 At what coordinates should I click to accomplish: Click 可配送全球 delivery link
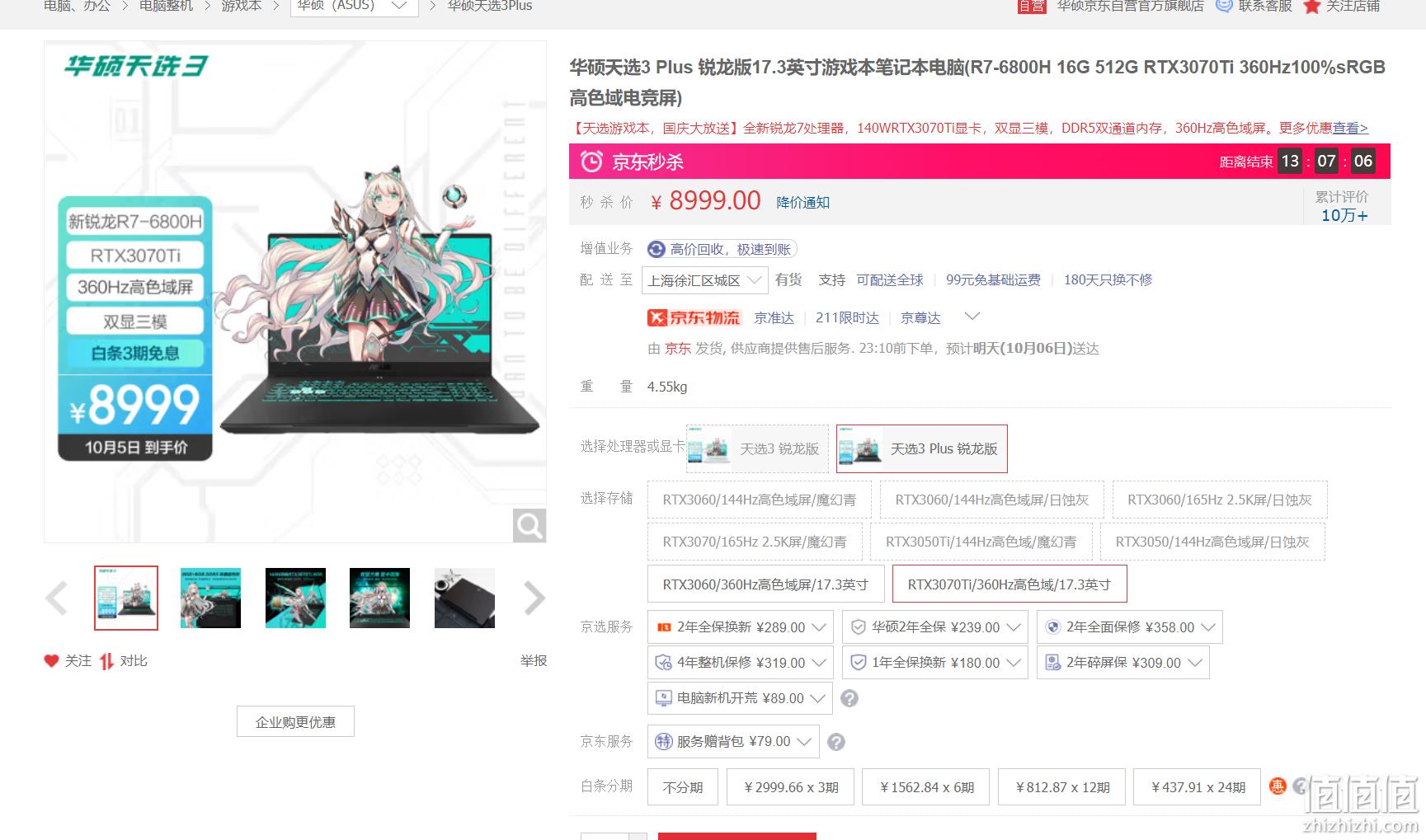coord(890,280)
